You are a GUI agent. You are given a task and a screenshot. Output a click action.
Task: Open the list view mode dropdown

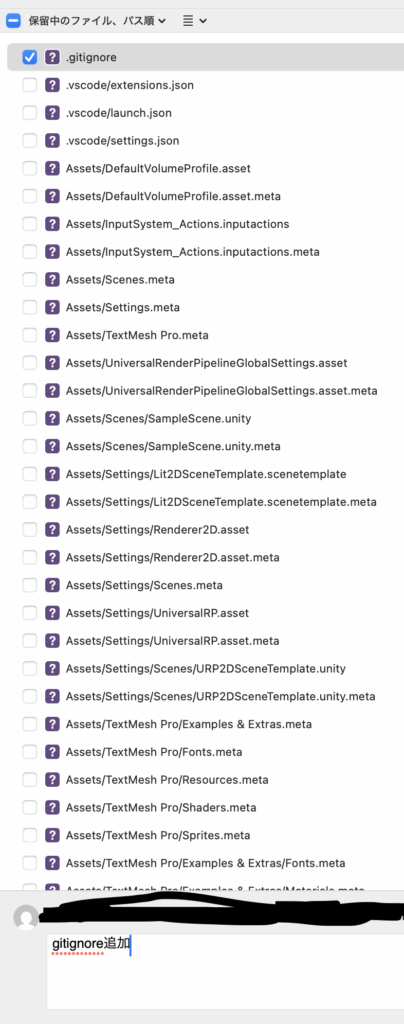[x=194, y=21]
